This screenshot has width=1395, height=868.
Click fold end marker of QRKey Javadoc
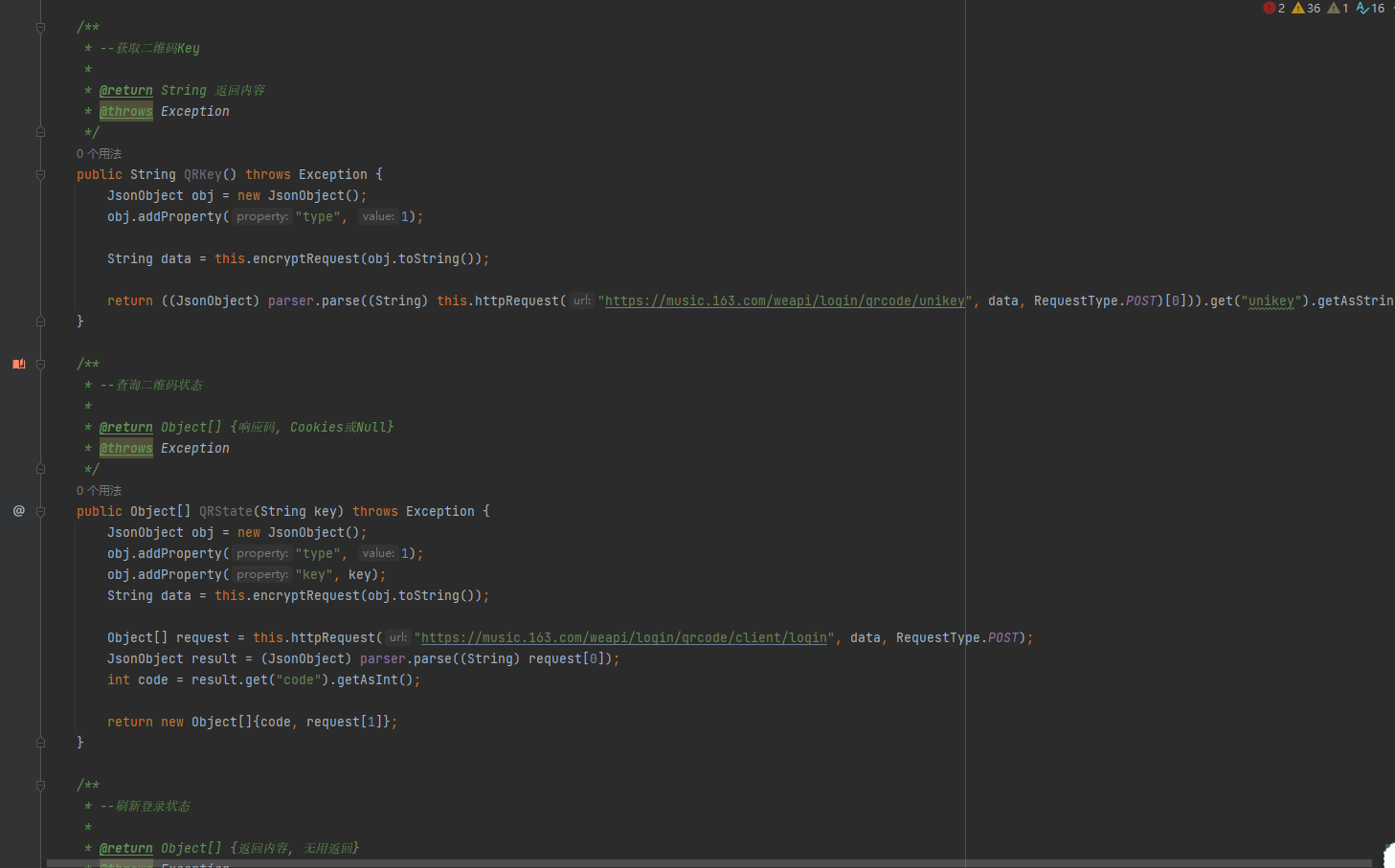[40, 132]
